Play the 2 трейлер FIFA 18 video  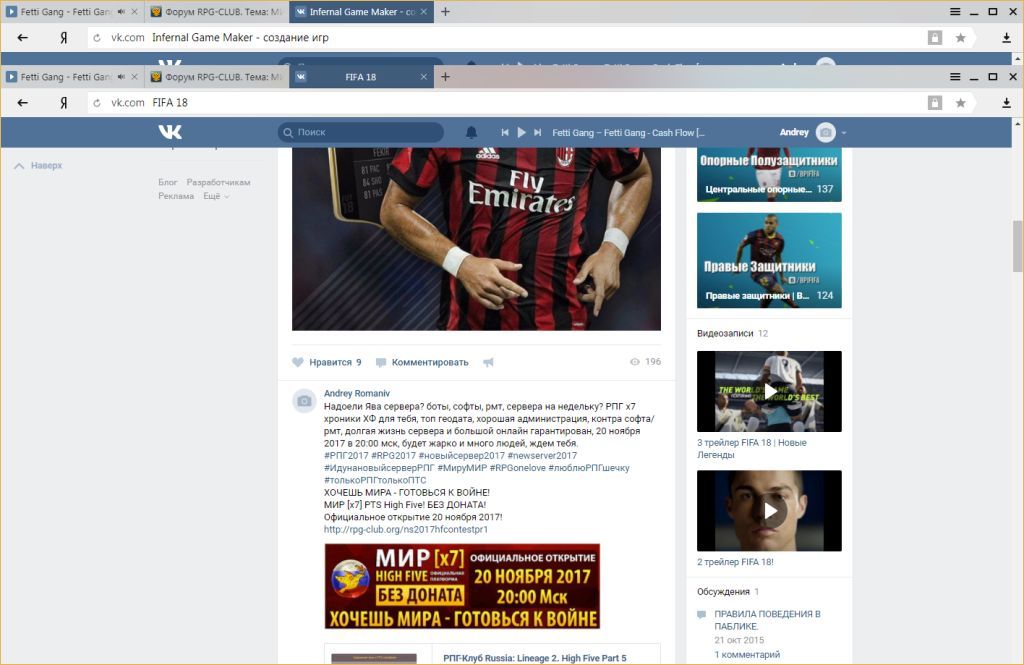769,511
